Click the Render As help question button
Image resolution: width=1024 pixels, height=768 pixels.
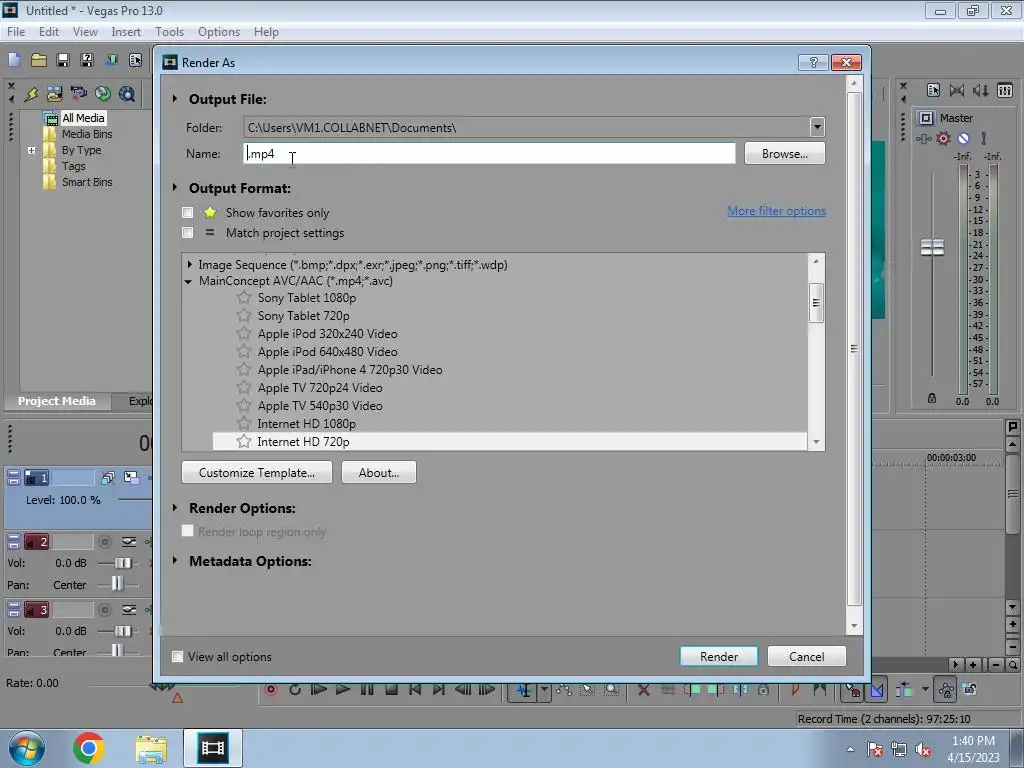[x=813, y=62]
